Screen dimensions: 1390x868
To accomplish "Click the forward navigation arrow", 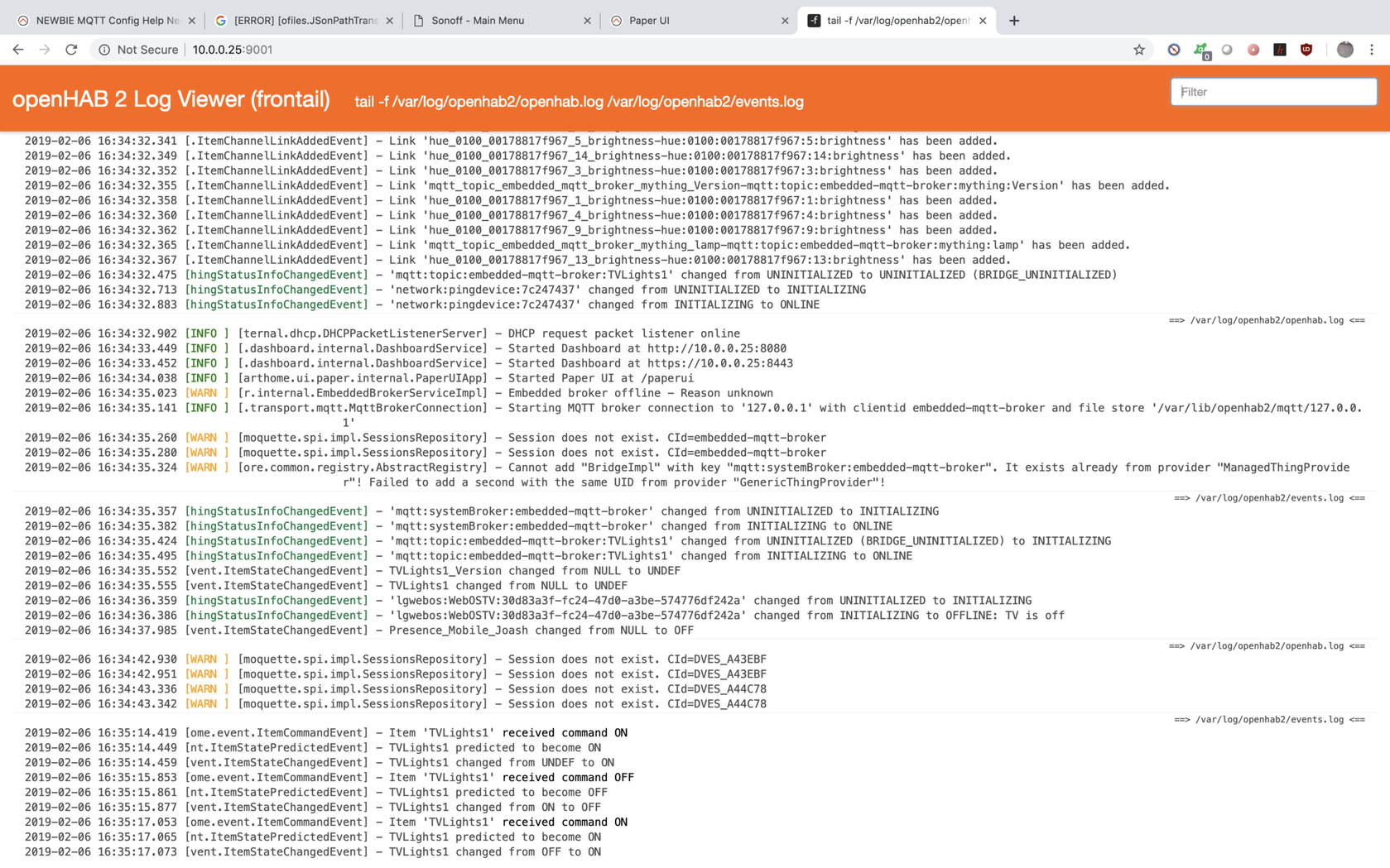I will pyautogui.click(x=45, y=50).
